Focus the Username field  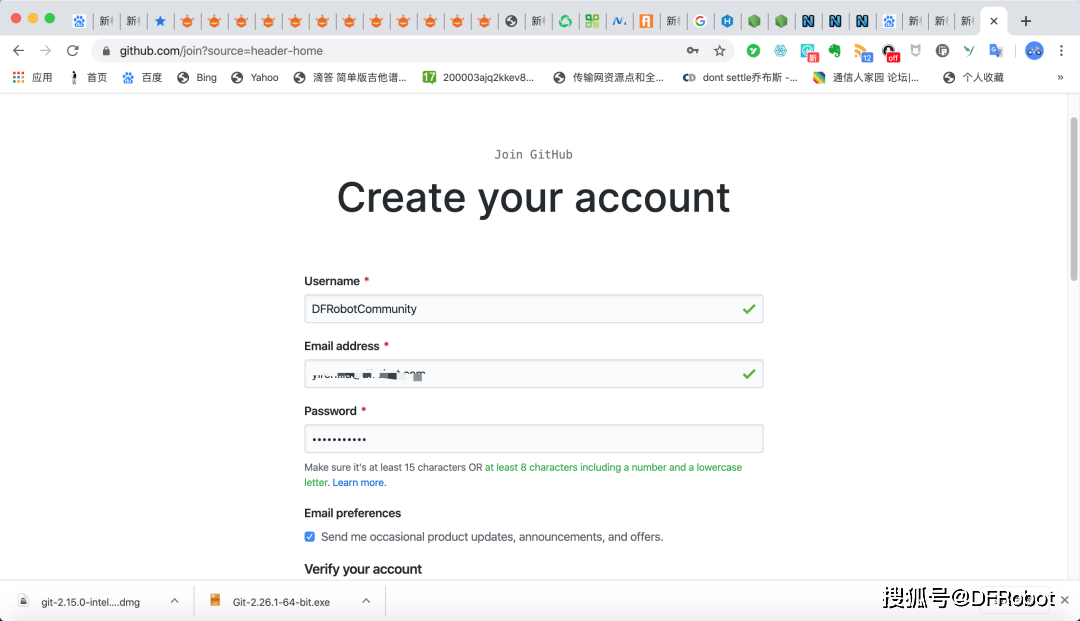tap(533, 308)
